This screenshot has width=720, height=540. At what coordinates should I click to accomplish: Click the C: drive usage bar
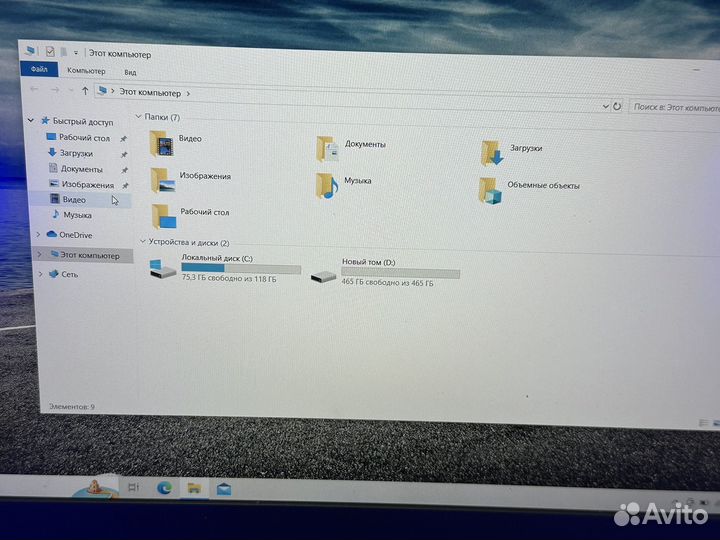241,269
